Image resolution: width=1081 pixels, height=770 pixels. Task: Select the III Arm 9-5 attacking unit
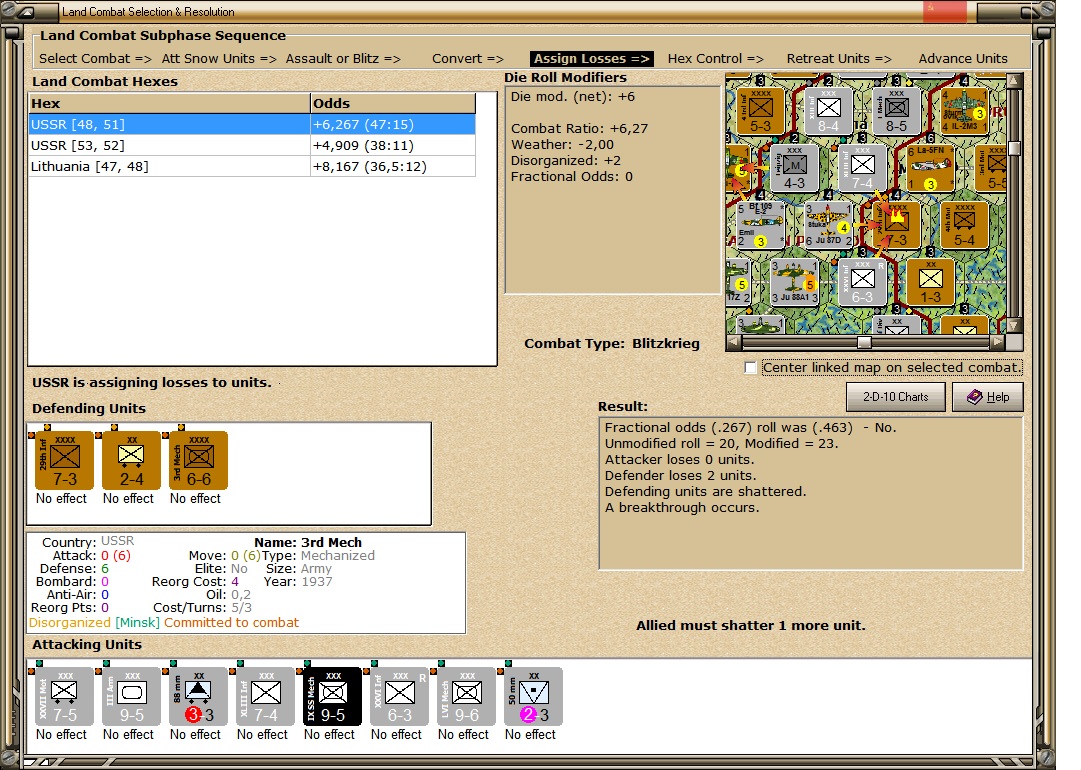(x=131, y=696)
